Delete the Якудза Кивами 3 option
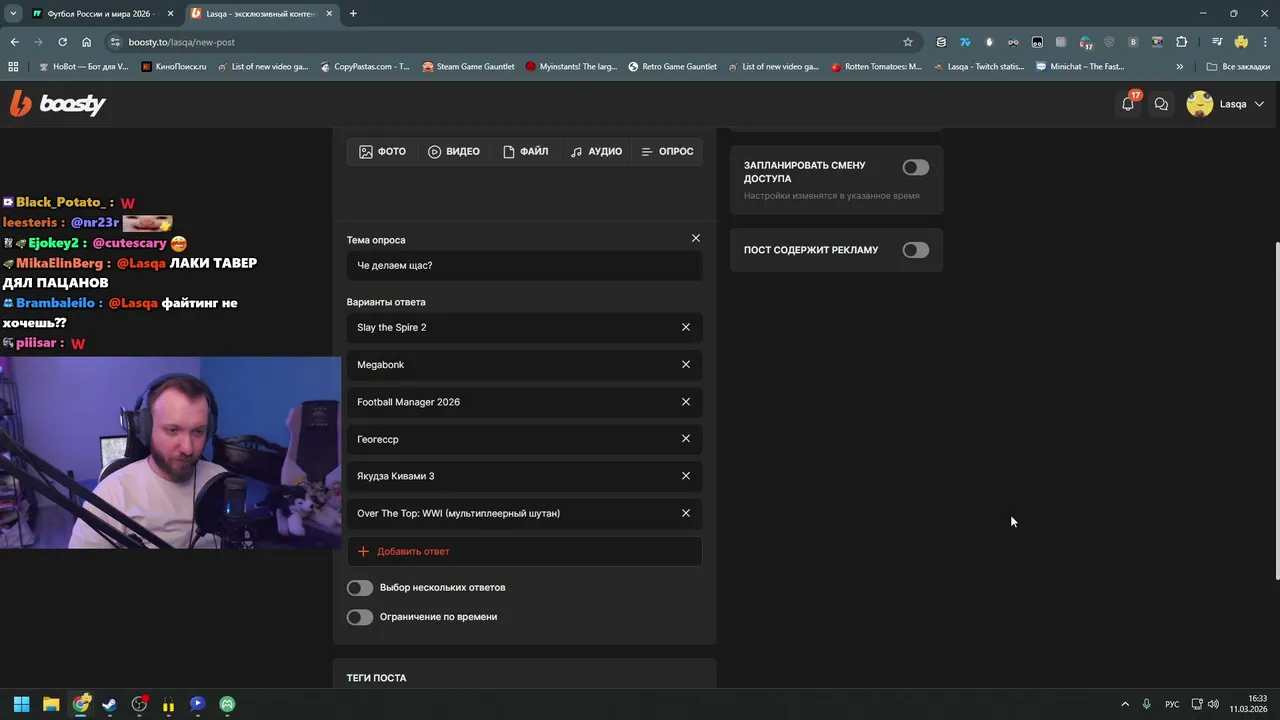1280x720 pixels. tap(686, 476)
